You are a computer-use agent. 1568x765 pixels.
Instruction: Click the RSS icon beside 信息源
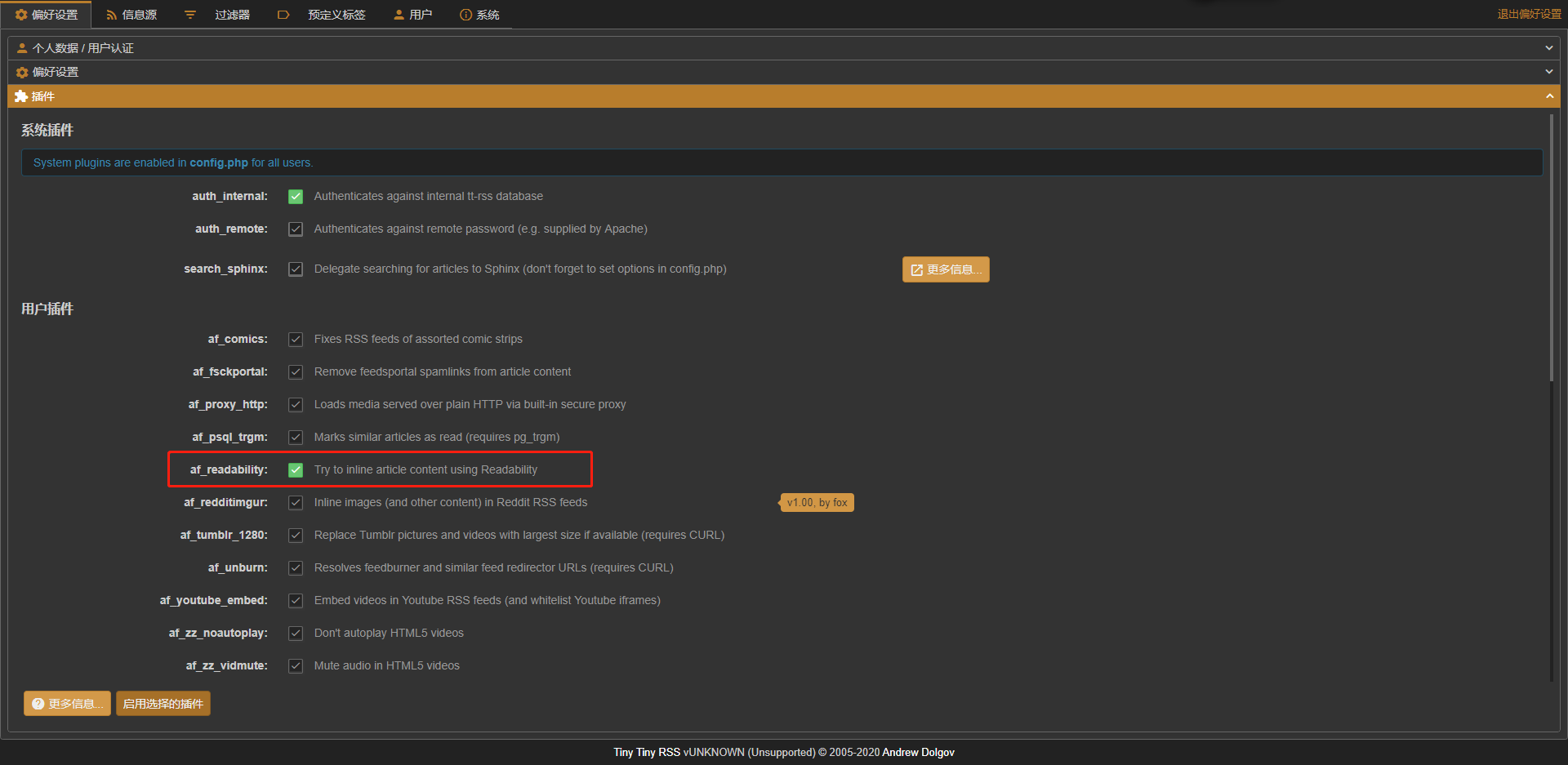(x=112, y=15)
